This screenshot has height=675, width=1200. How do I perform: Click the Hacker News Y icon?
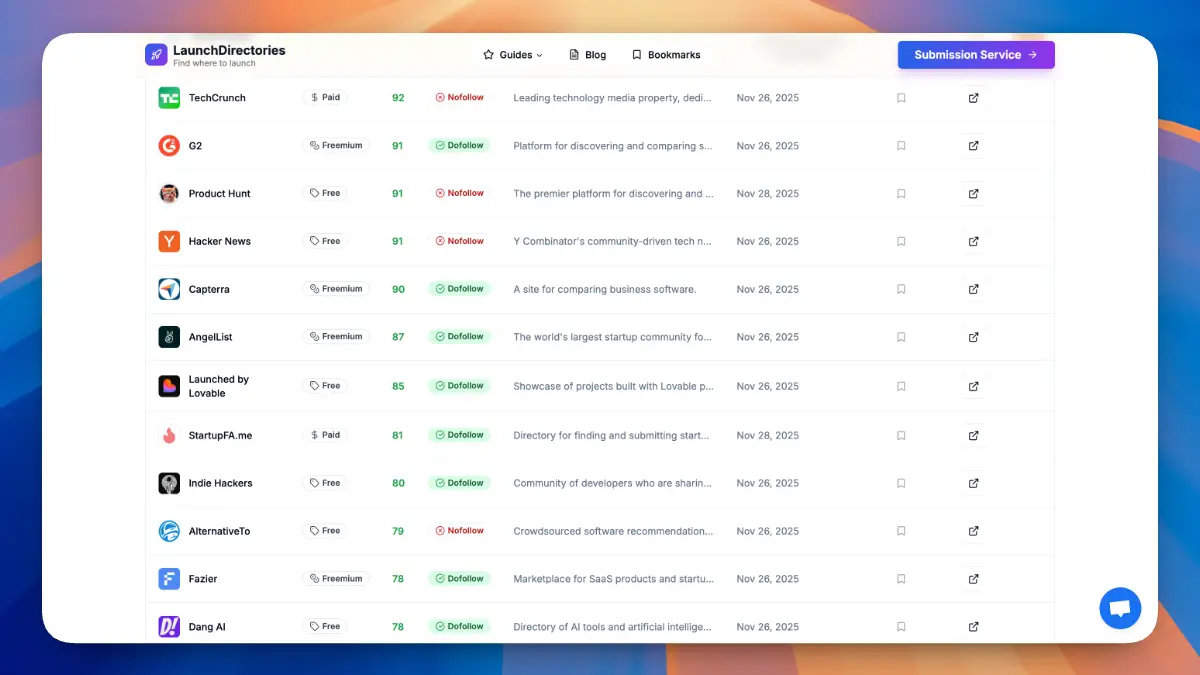click(169, 241)
